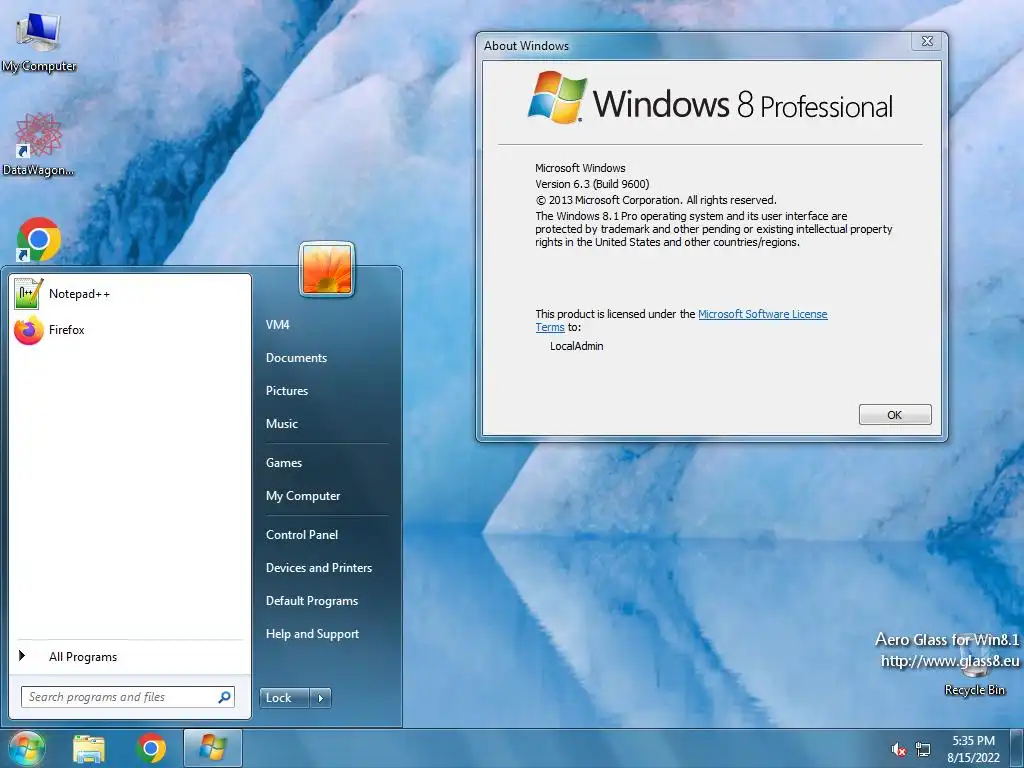Viewport: 1024px width, 768px height.
Task: Open My Computer in Start menu
Action: 303,496
